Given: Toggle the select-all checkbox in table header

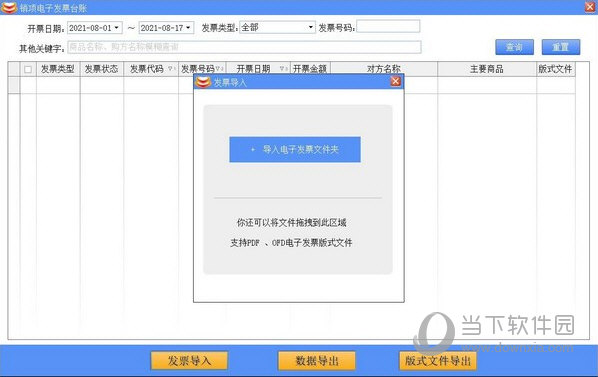Looking at the screenshot, I should [x=28, y=69].
